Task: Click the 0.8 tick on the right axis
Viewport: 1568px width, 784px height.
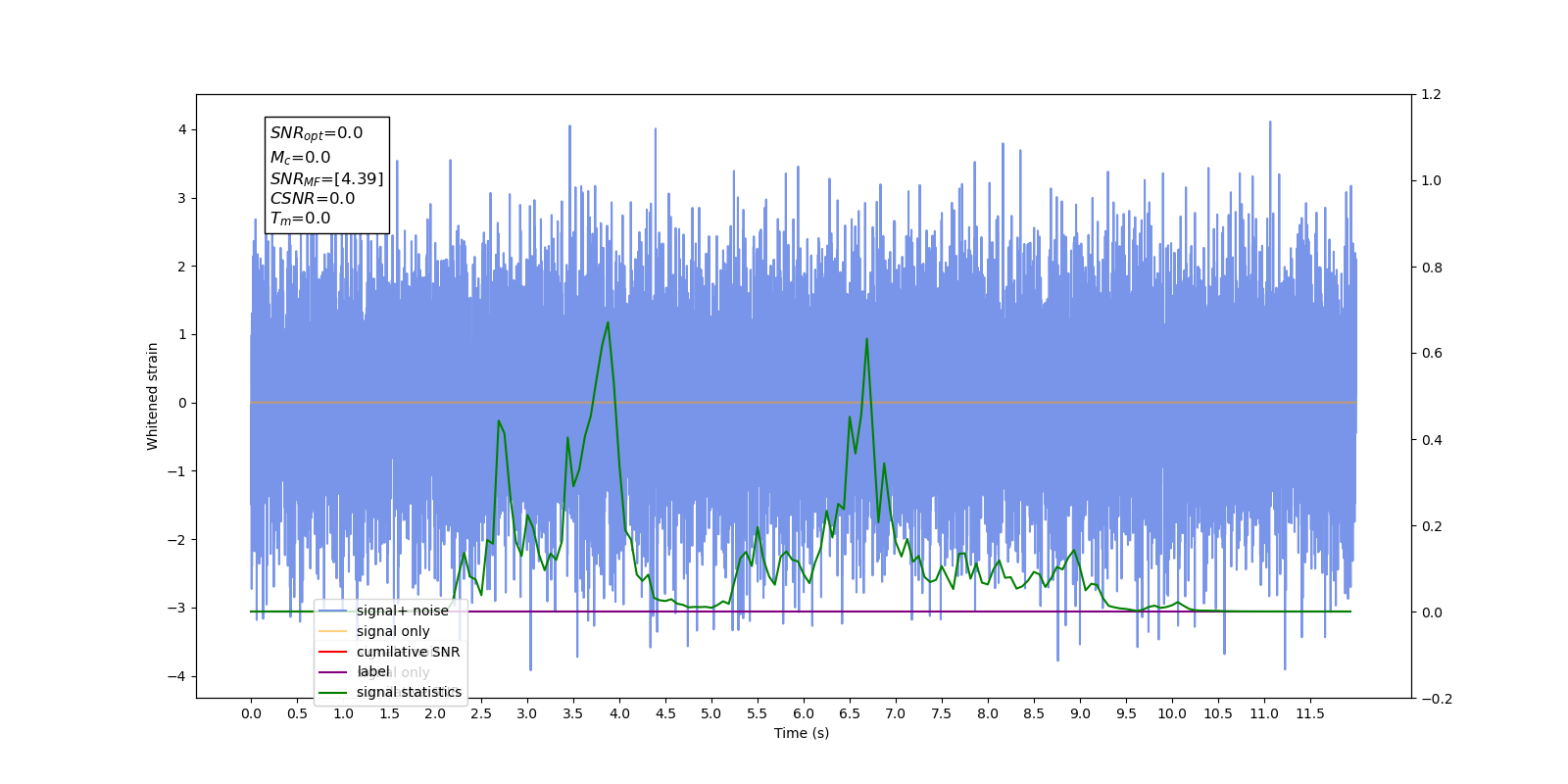Action: coord(1432,268)
